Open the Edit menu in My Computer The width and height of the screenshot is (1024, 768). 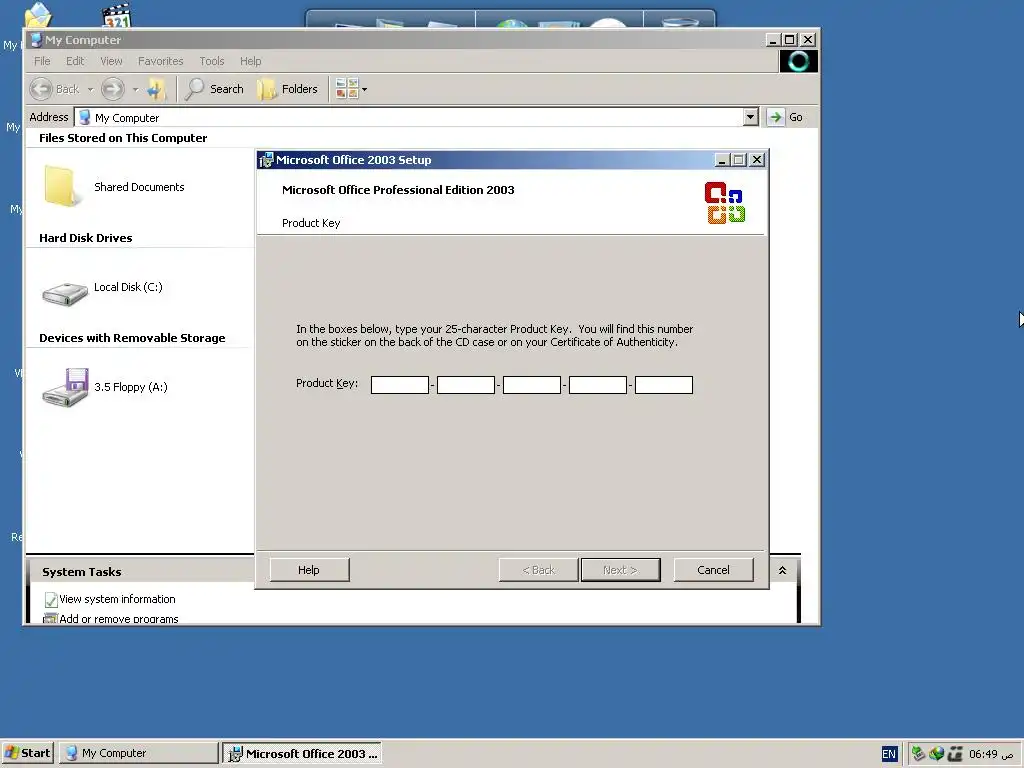point(75,61)
